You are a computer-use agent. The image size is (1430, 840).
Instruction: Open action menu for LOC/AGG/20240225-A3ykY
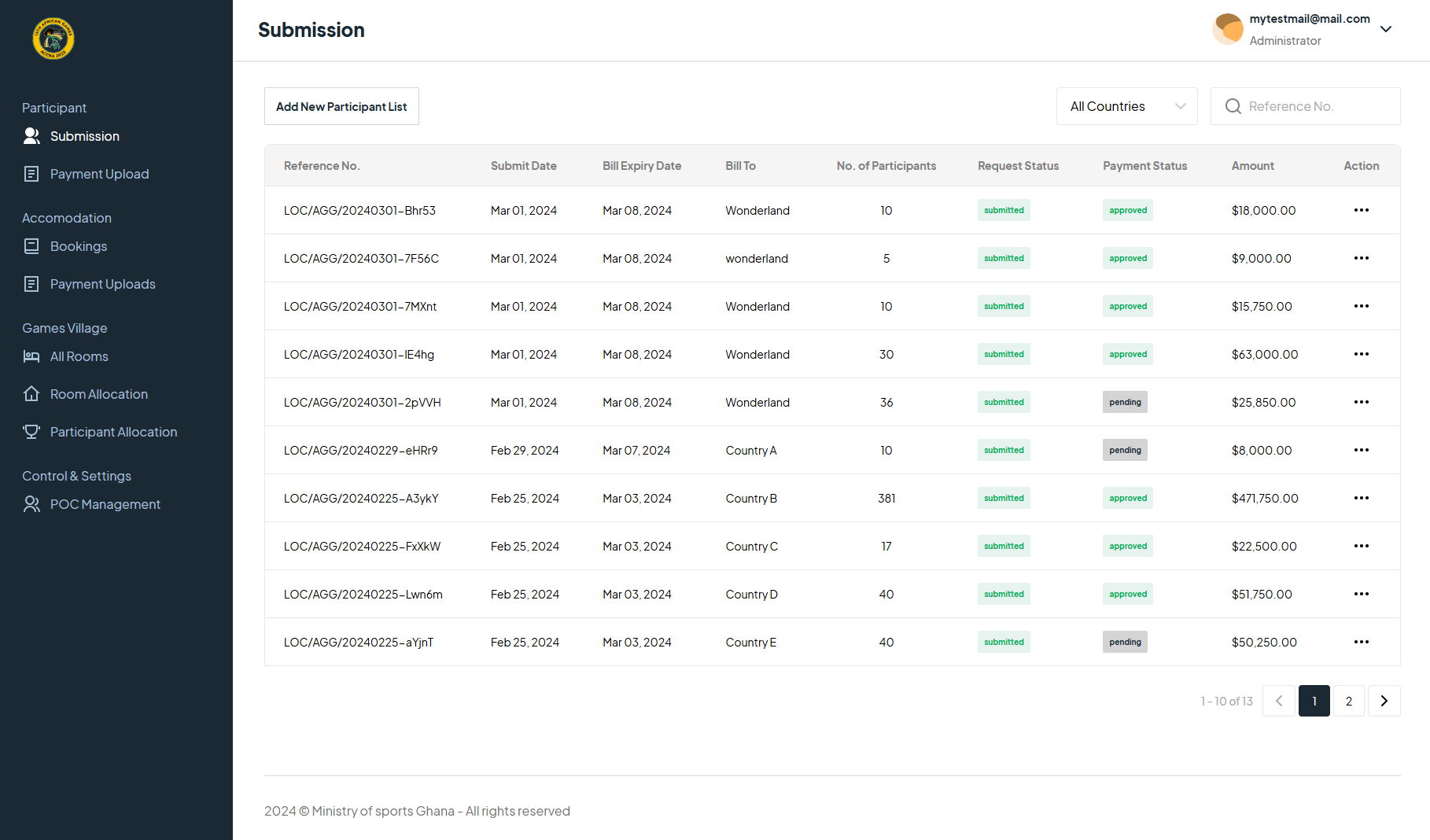click(1362, 498)
